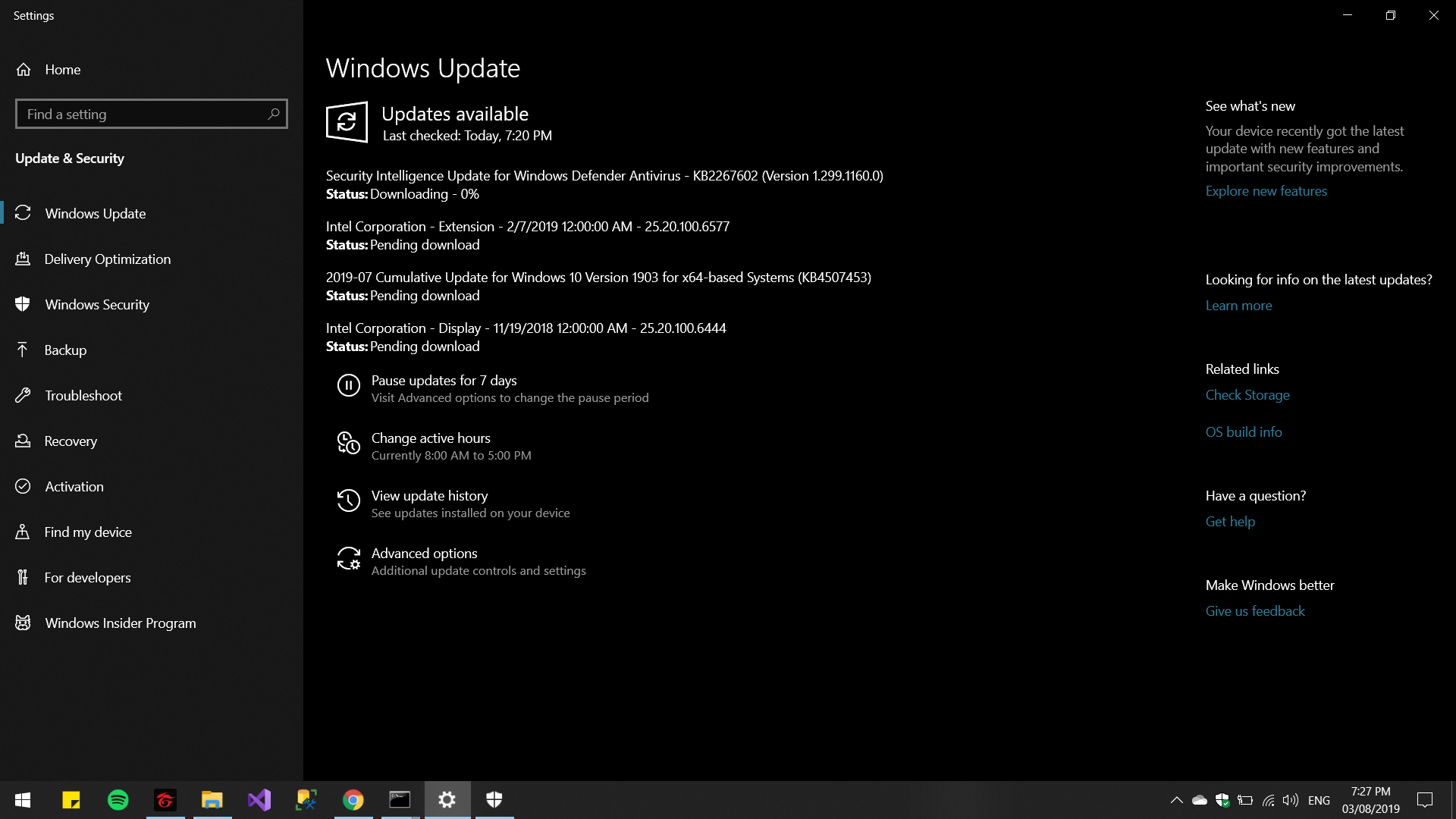The height and width of the screenshot is (819, 1456).
Task: Click the Check Storage link
Action: pos(1247,394)
